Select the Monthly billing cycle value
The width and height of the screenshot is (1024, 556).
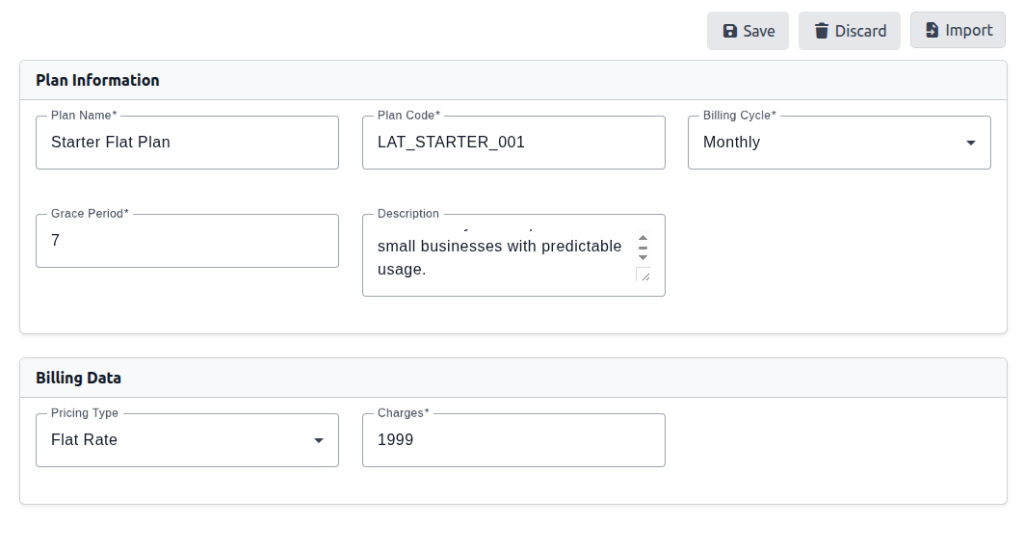point(732,143)
